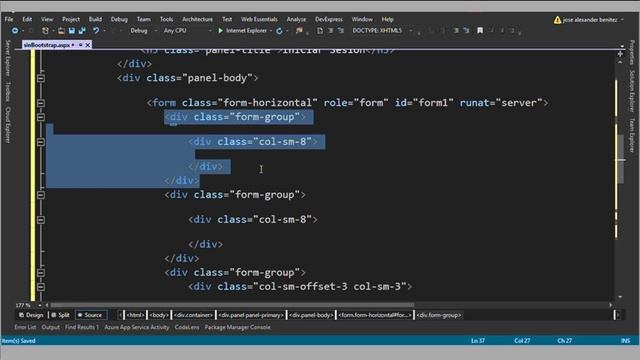
Task: Click the horizontal scrollbar thumb of the editor
Action: click(232, 305)
